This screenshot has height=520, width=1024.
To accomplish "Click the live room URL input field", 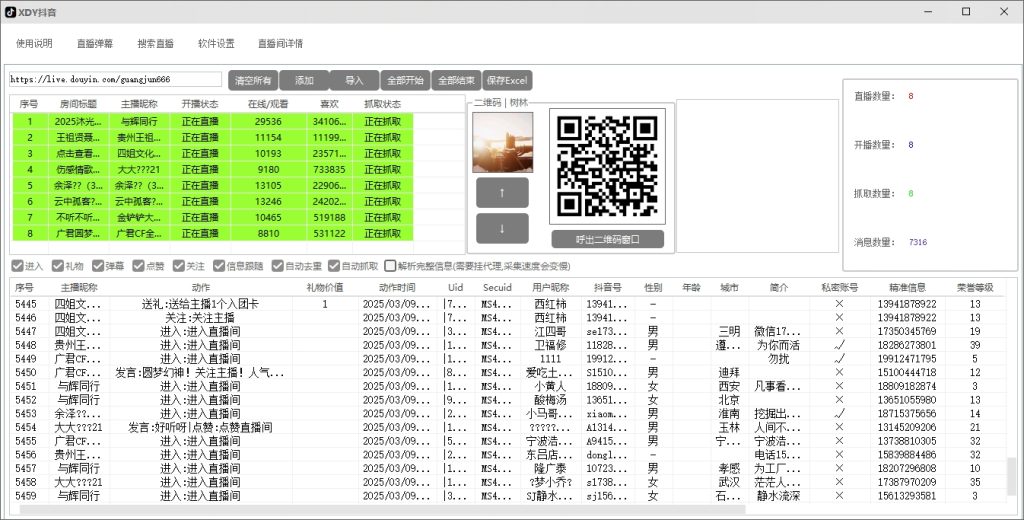I will [115, 79].
